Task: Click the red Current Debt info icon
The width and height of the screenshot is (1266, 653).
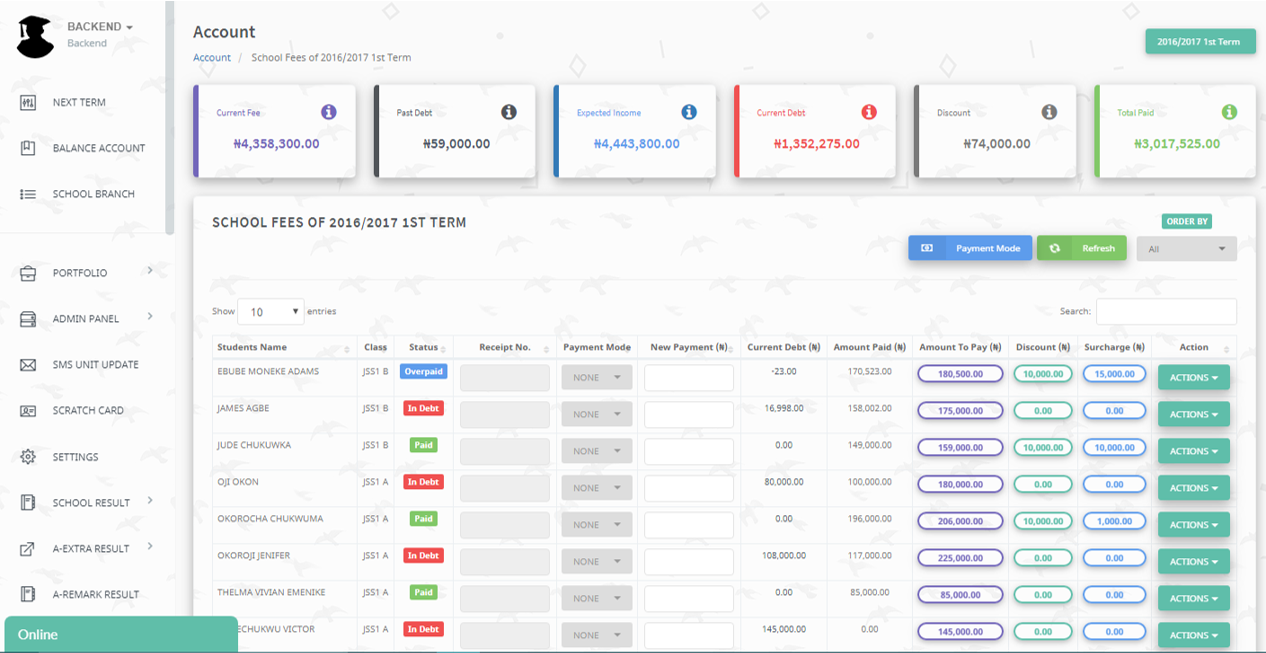Action: 869,112
